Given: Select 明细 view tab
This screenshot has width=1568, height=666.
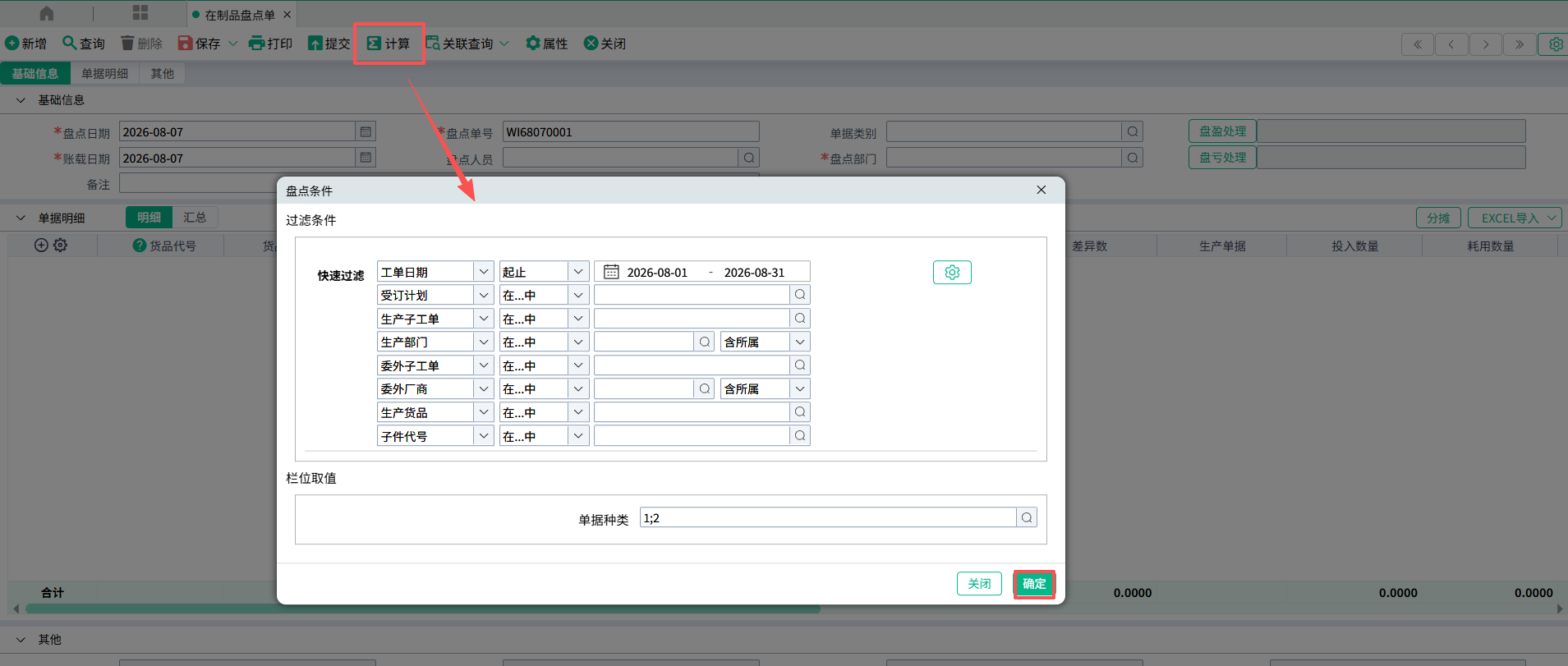Looking at the screenshot, I should [x=149, y=217].
